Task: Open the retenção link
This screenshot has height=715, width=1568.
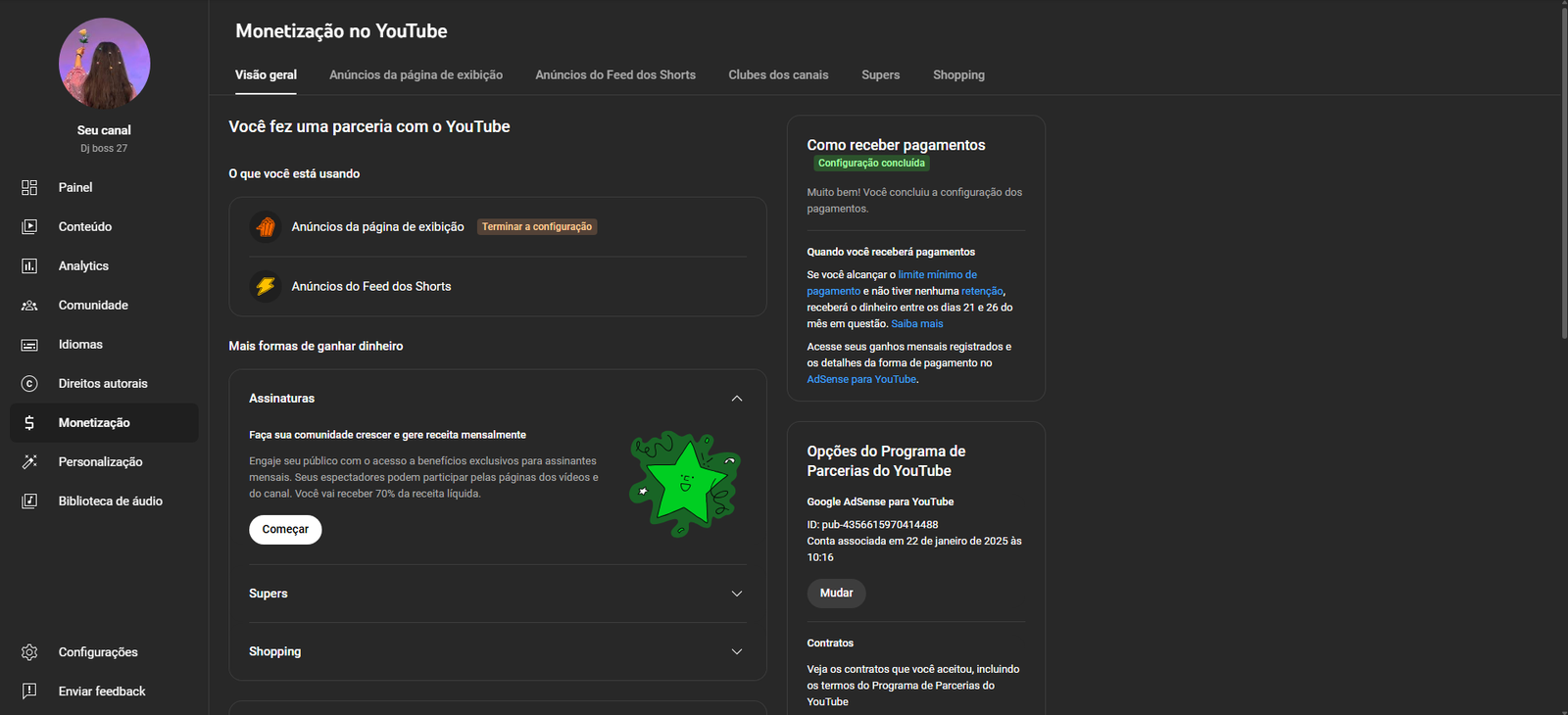Action: click(x=982, y=291)
